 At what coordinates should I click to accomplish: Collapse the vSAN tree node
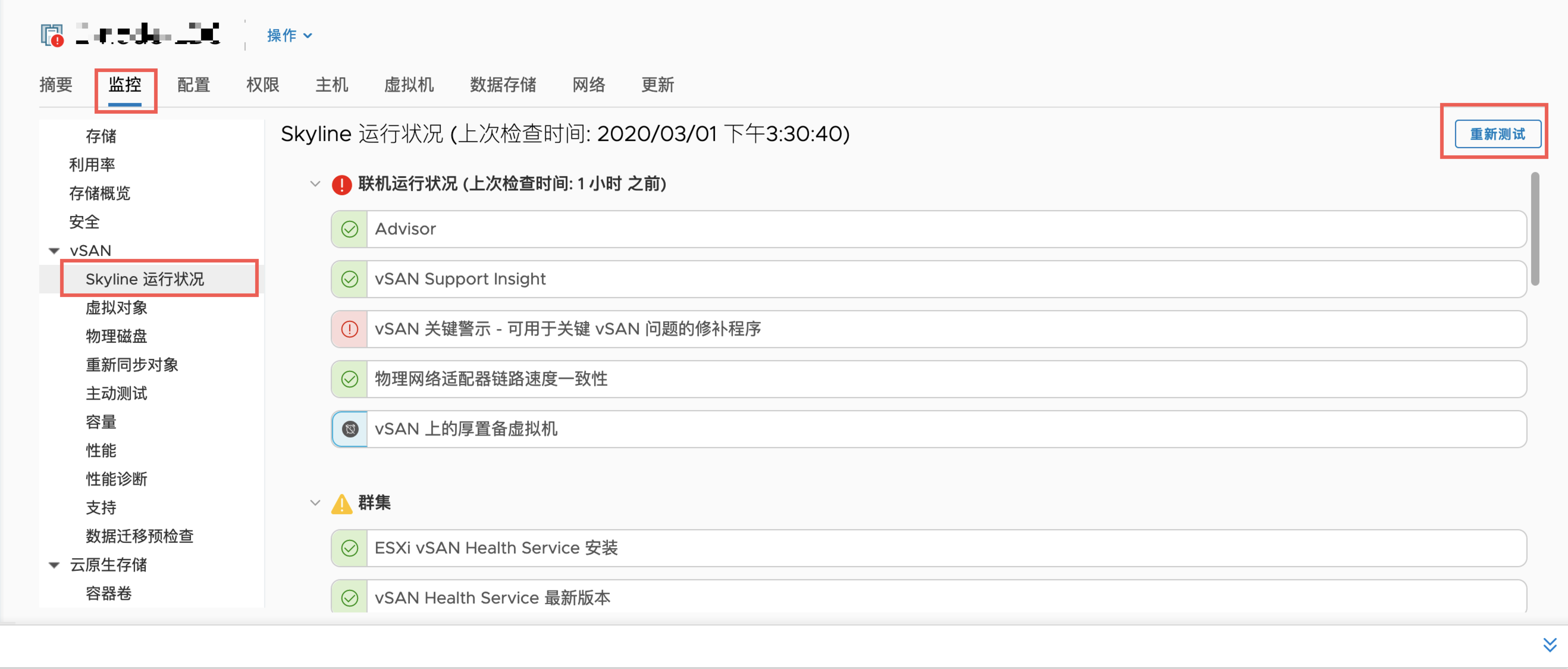(x=54, y=251)
